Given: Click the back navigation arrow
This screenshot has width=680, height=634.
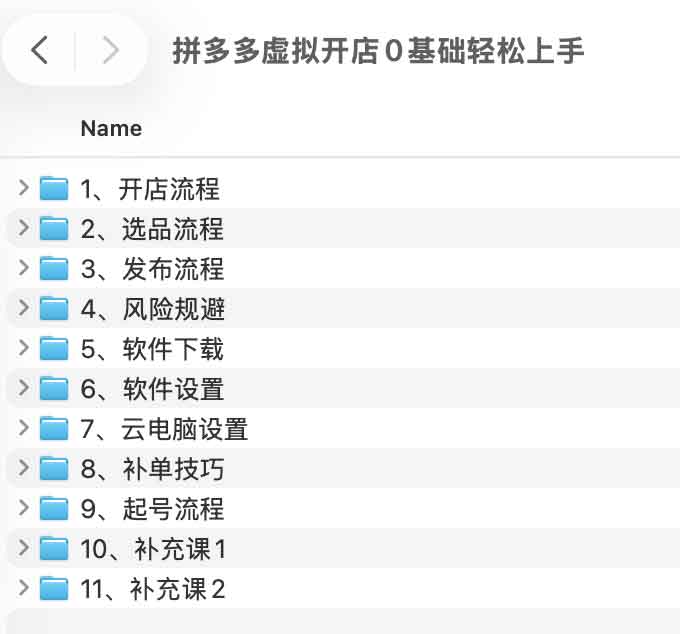Looking at the screenshot, I should pos(39,50).
